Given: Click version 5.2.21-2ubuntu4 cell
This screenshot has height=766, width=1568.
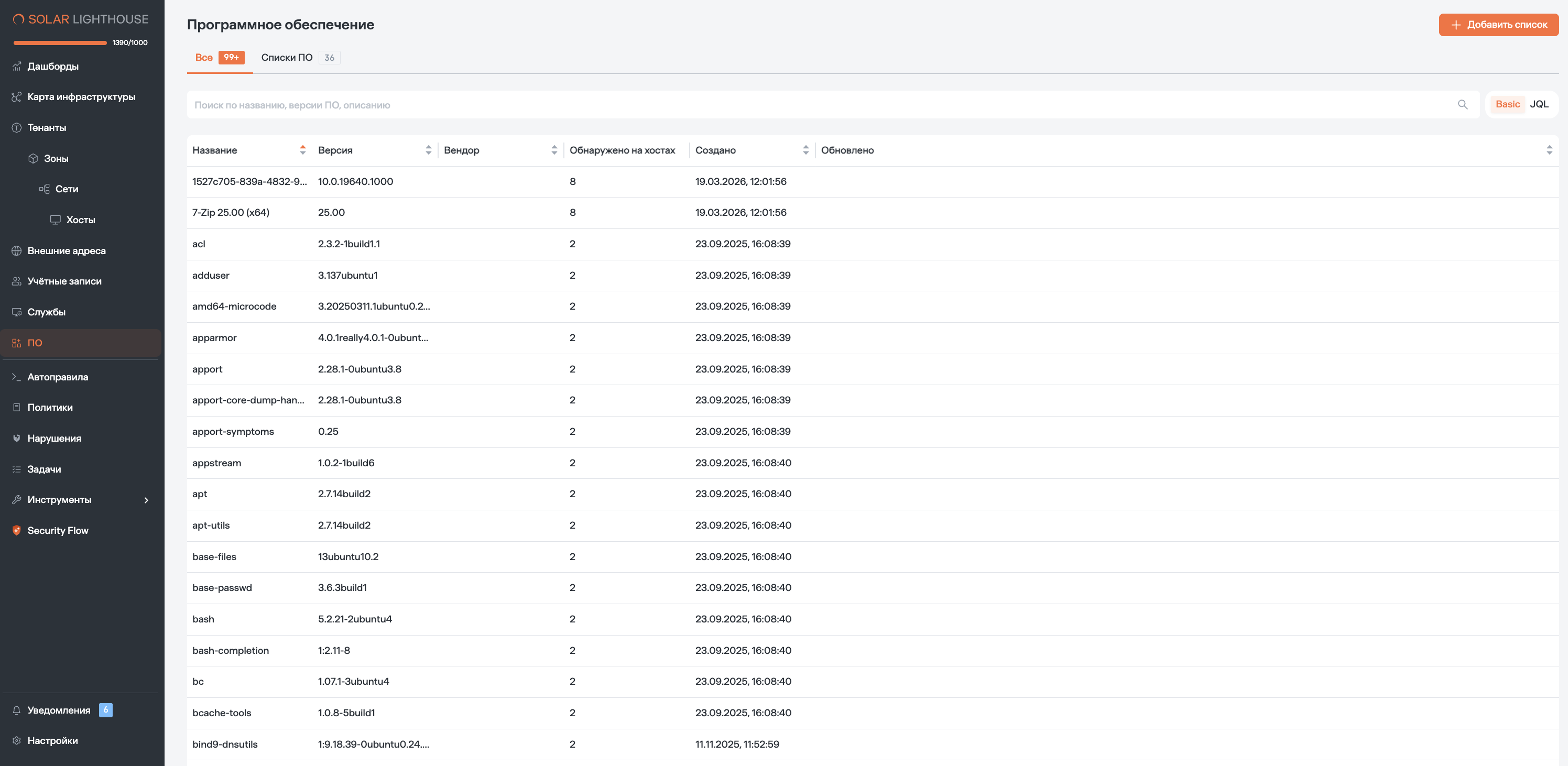Looking at the screenshot, I should (x=355, y=619).
